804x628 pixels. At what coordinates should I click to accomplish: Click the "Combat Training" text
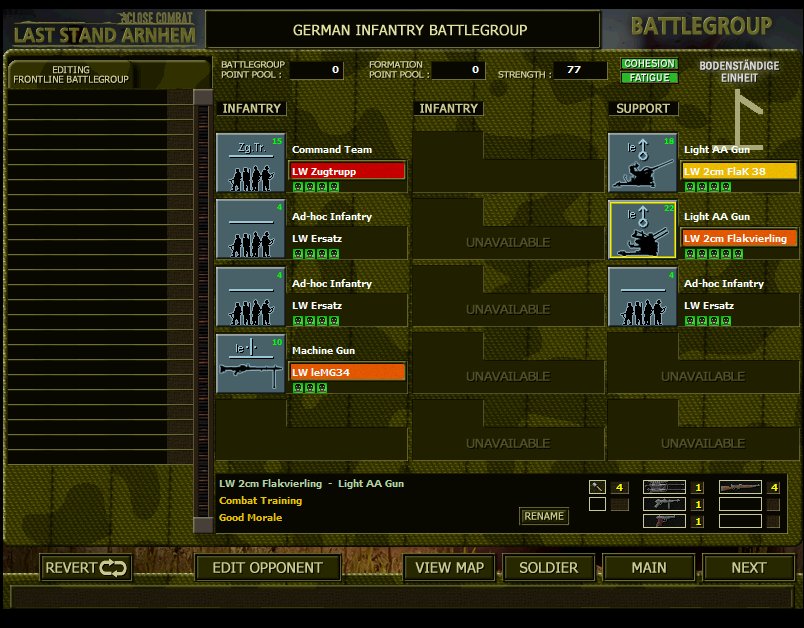click(x=260, y=500)
